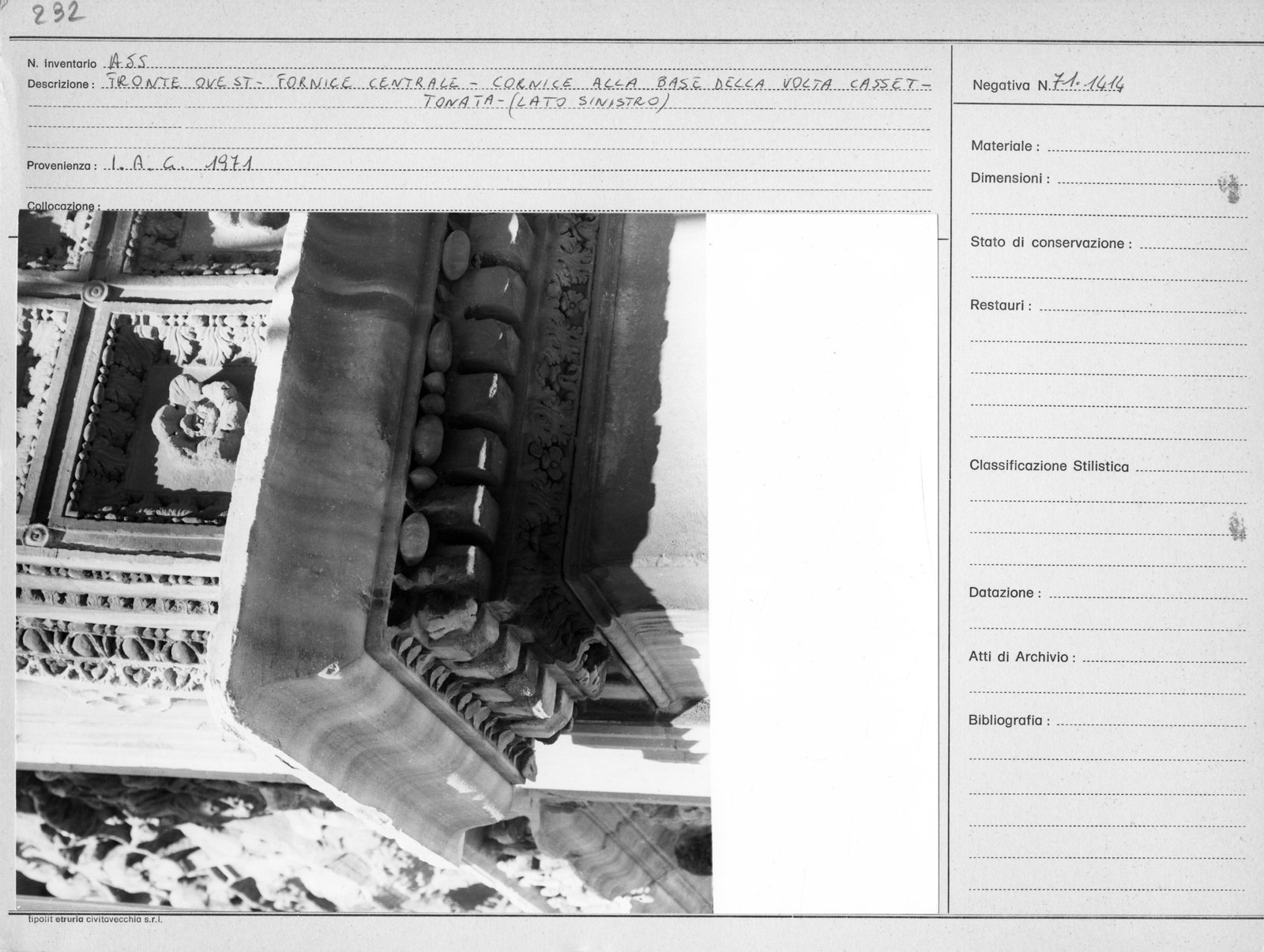The image size is (1264, 952).
Task: Click the 'Restauri' field label
Action: click(x=1001, y=306)
